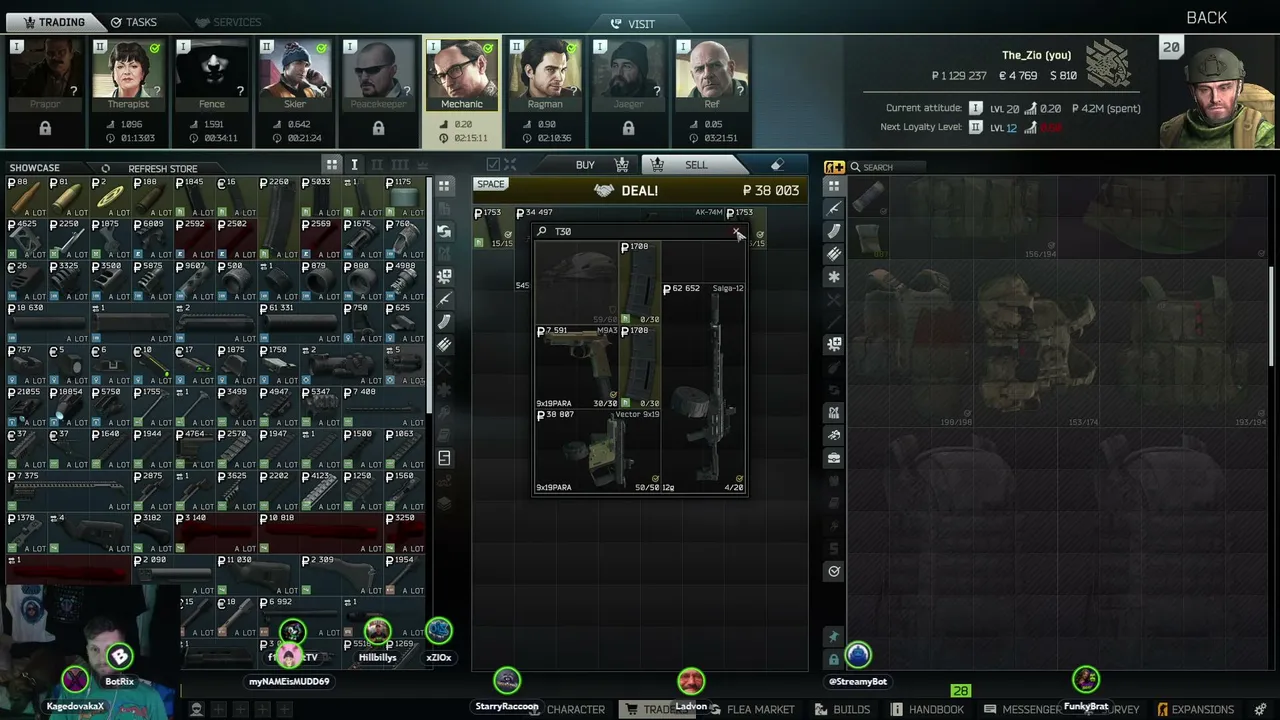The height and width of the screenshot is (720, 1280).
Task: Select the Saiga-12 shotgun priced 62 652
Action: click(704, 387)
